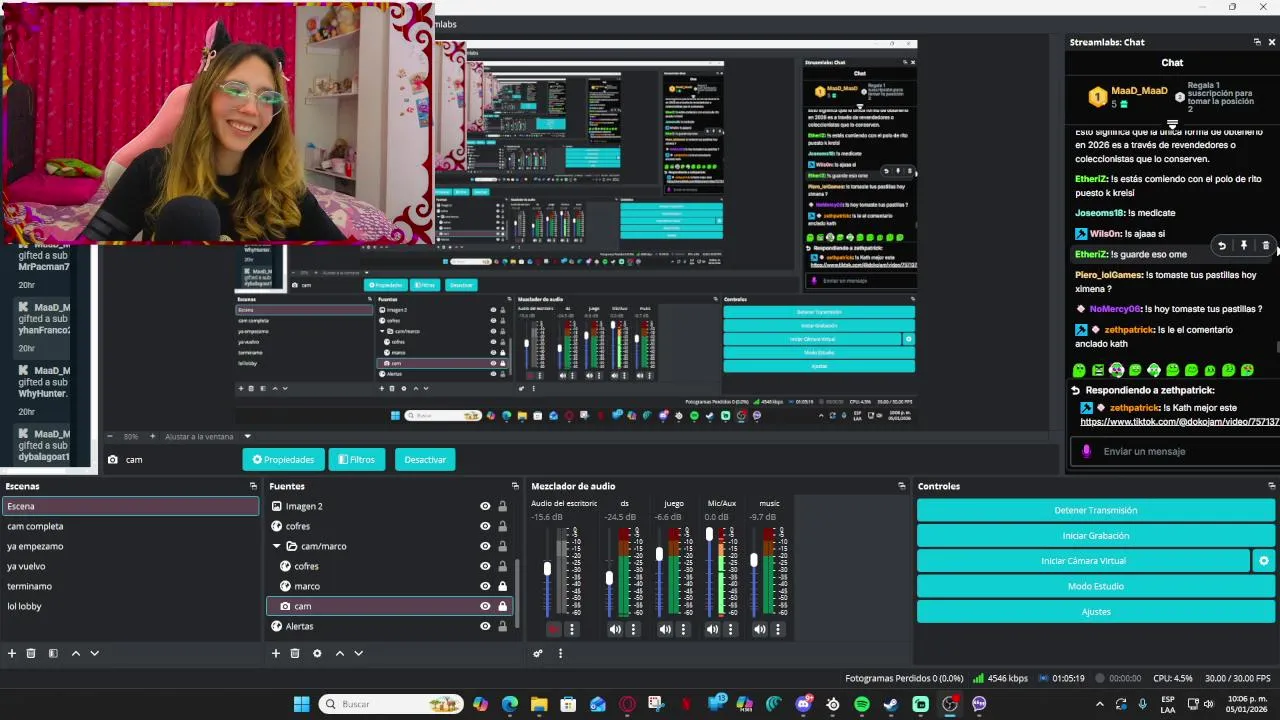Open Audio del escritorio three-dot menu
1280x720 pixels.
[572, 629]
